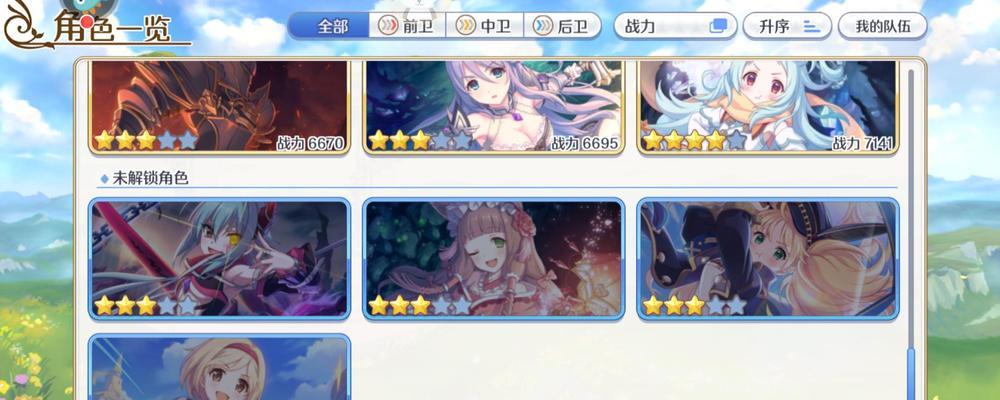The width and height of the screenshot is (1000, 400).
Task: Filter characters by 后卫 position
Action: pos(562,26)
